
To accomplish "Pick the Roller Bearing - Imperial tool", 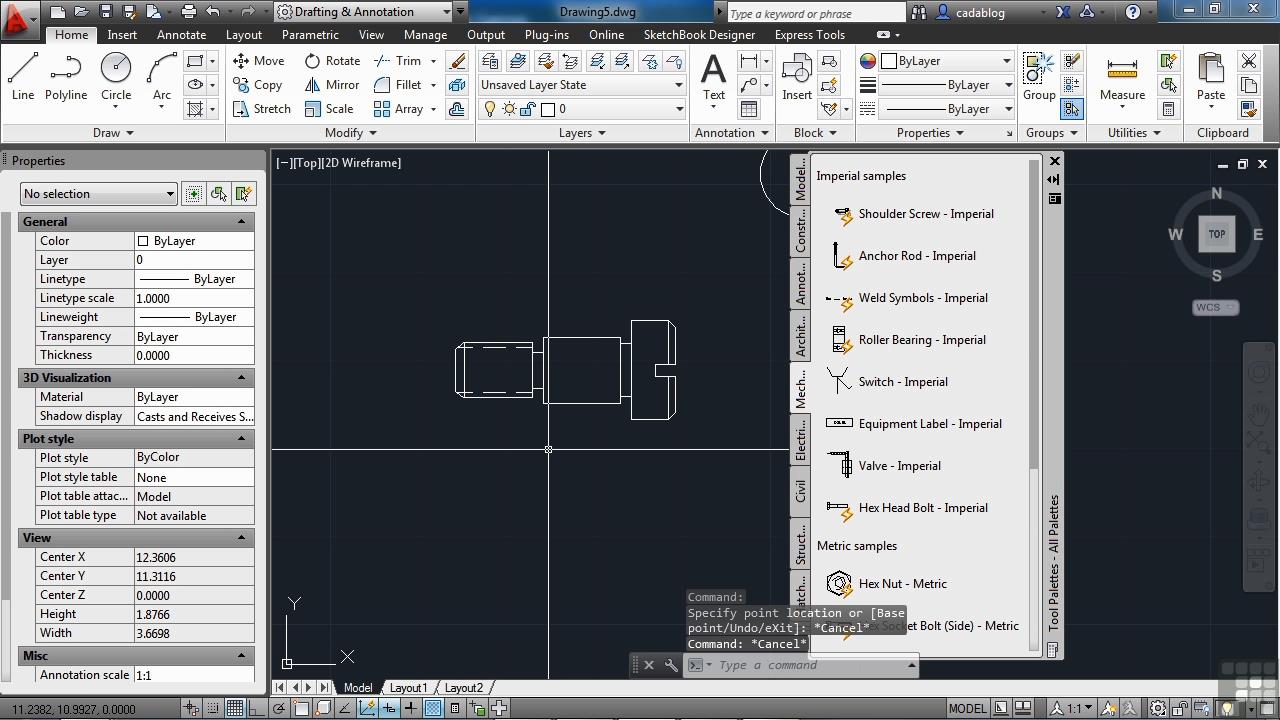I will pos(921,340).
